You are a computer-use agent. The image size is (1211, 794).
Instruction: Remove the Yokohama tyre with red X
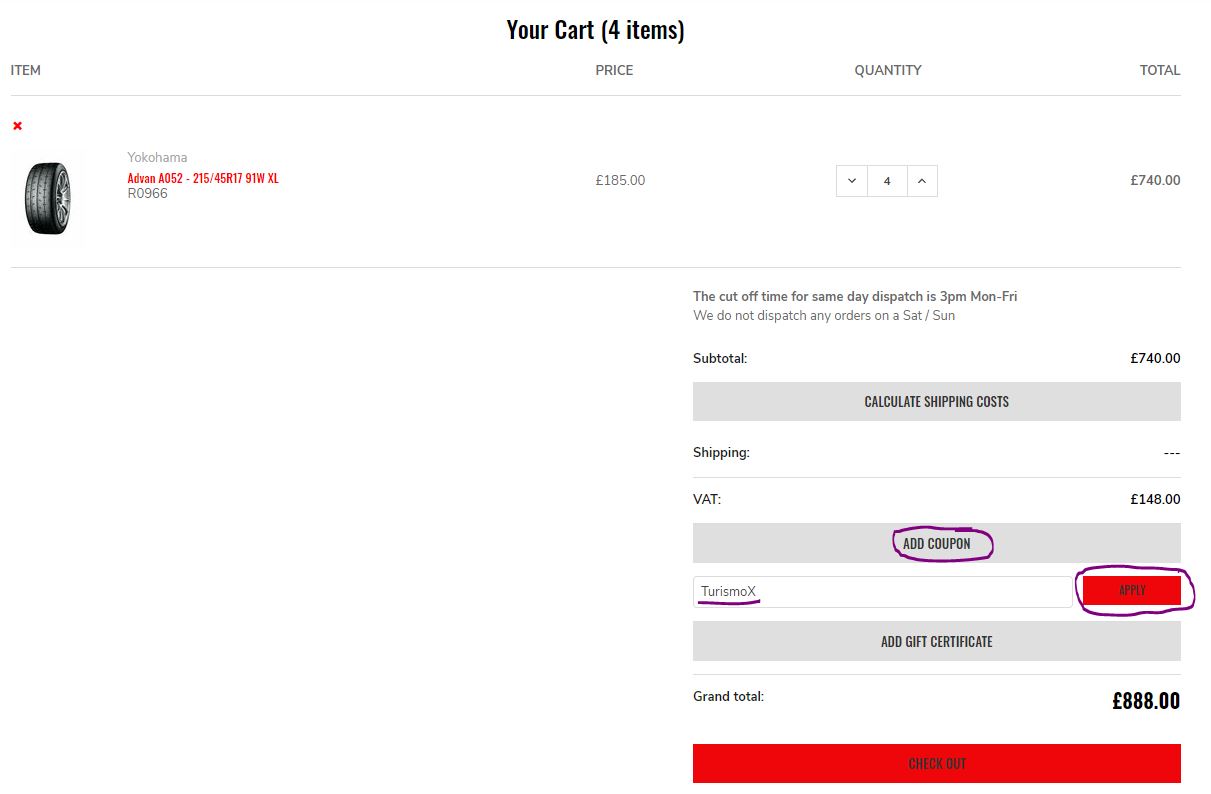pos(17,126)
